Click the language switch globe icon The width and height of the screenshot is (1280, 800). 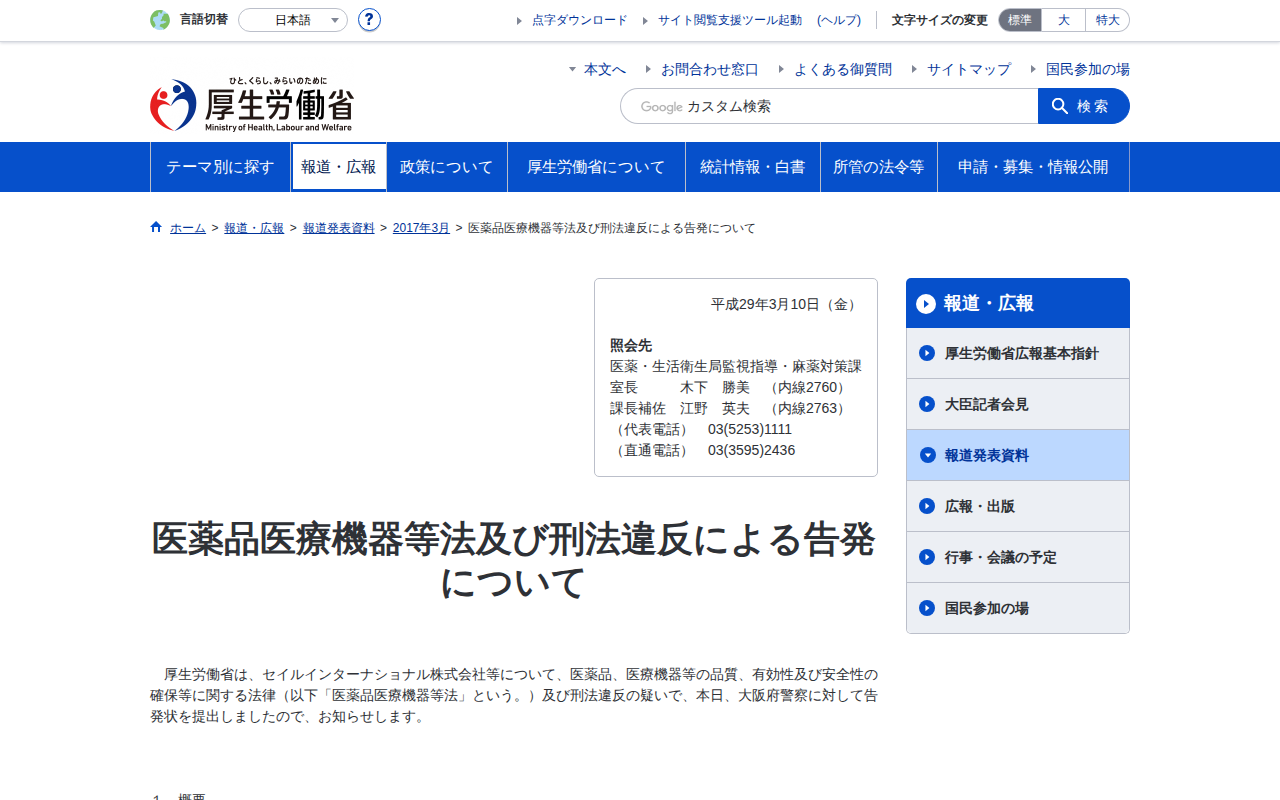pyautogui.click(x=160, y=20)
